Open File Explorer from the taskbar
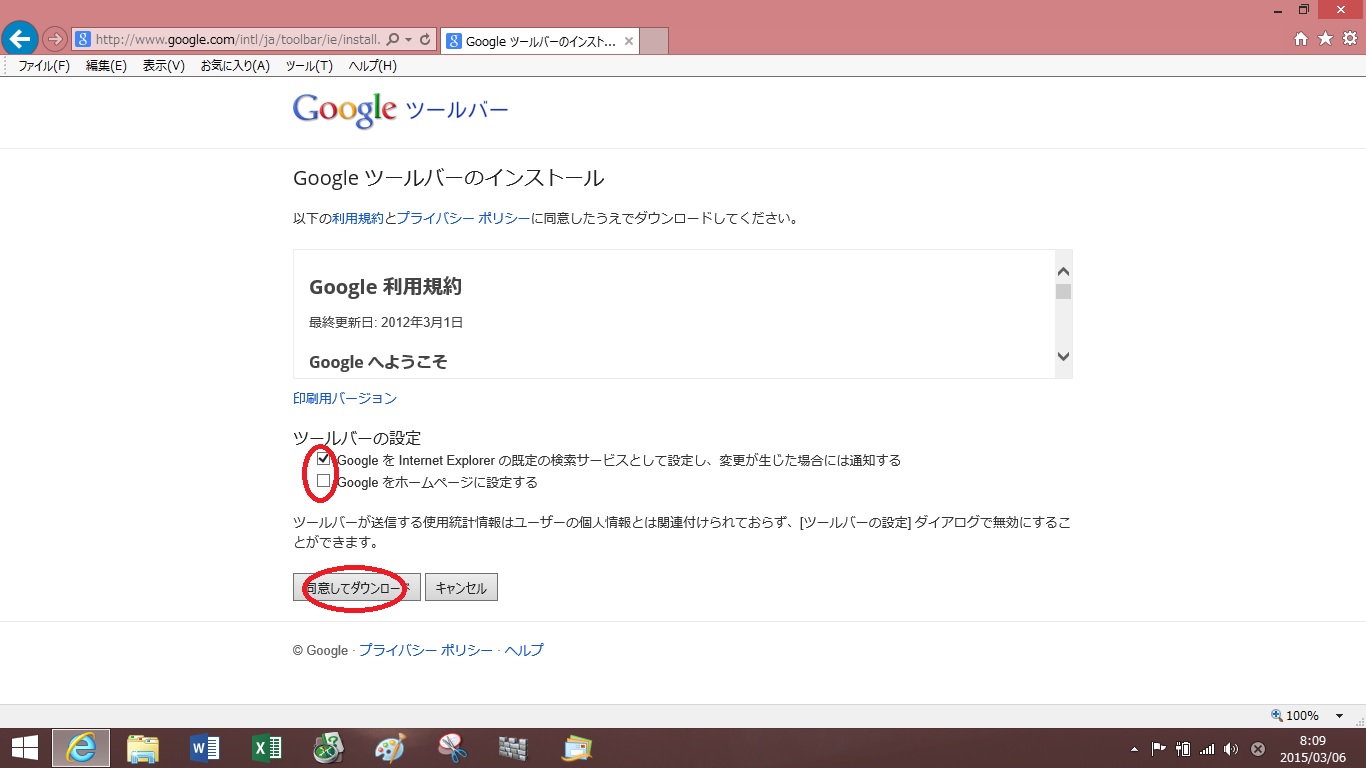 [143, 748]
